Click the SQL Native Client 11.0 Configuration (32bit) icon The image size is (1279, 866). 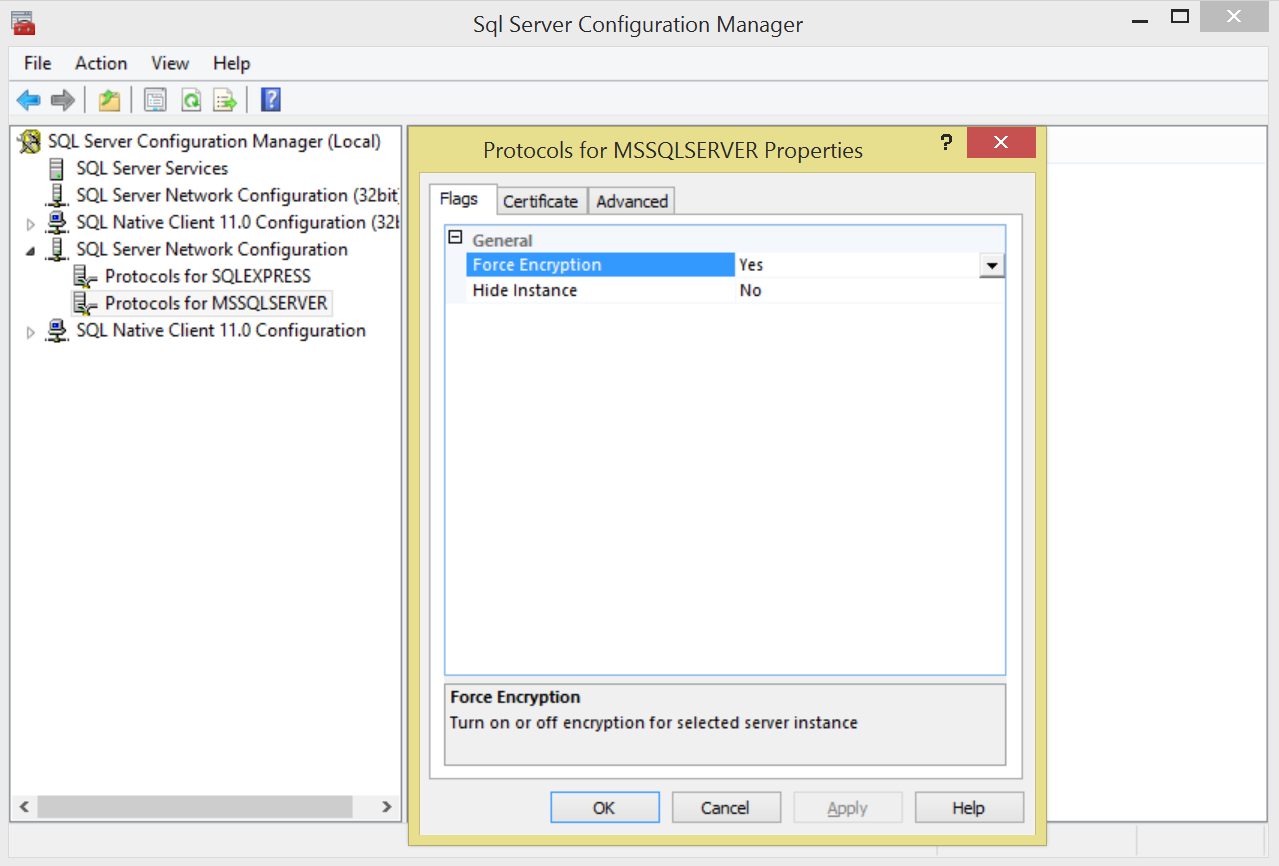pyautogui.click(x=58, y=223)
